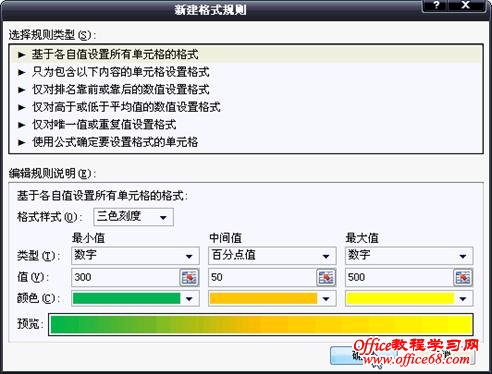Select rule 仅对唯一值或重复值设置格式
This screenshot has height=374, width=492.
[x=246, y=125]
